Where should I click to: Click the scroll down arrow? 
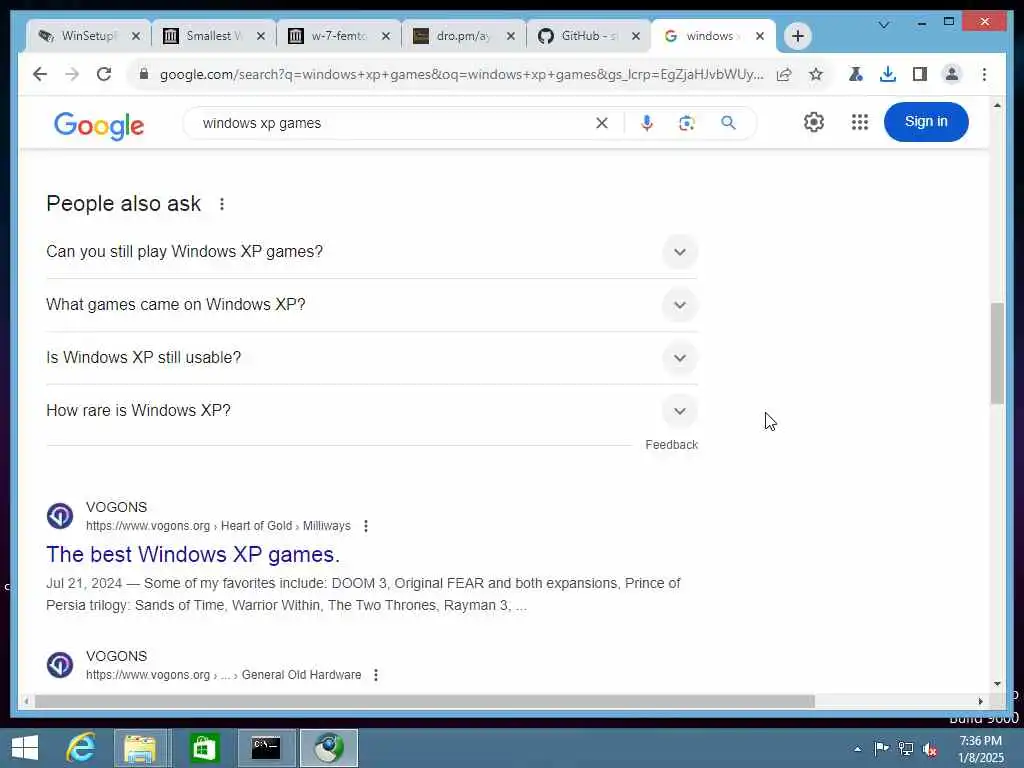point(997,684)
